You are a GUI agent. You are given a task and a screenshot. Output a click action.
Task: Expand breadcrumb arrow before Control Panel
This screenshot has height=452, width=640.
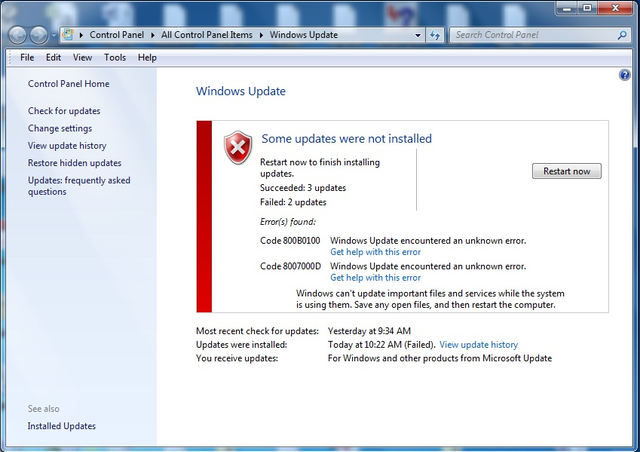click(x=81, y=35)
